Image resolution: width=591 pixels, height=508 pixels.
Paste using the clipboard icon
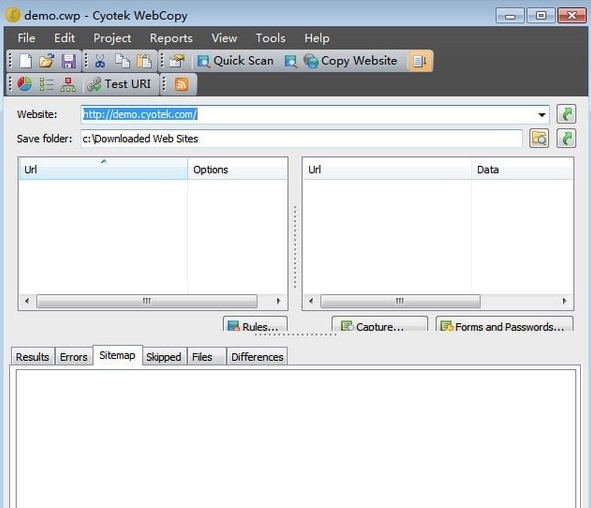(x=144, y=61)
